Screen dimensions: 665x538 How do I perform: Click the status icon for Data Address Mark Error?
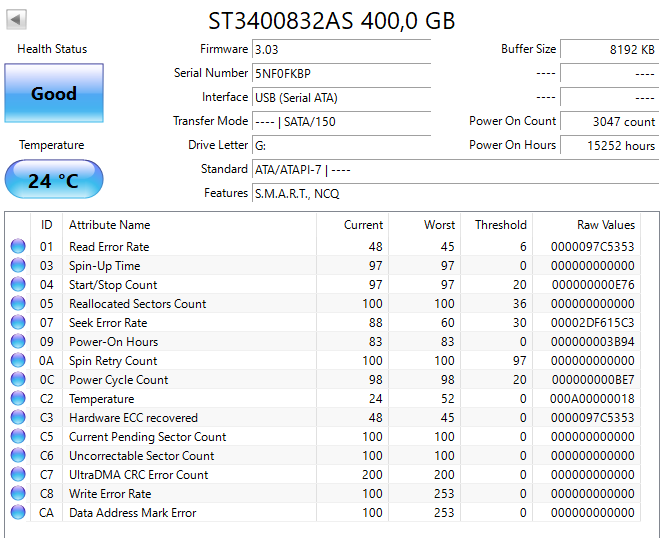click(18, 513)
